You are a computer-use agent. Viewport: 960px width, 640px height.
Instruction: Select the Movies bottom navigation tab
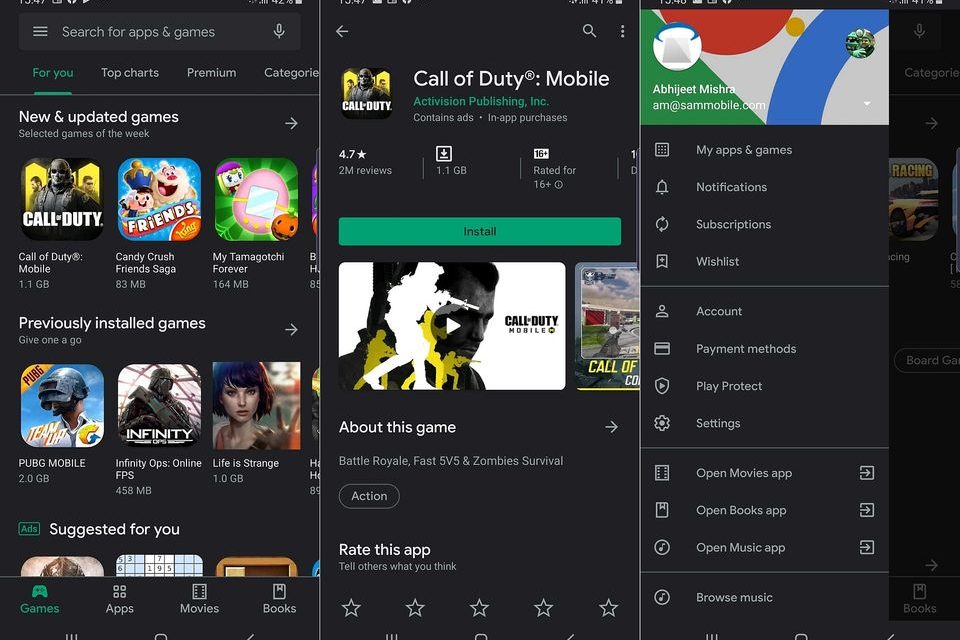pyautogui.click(x=199, y=600)
